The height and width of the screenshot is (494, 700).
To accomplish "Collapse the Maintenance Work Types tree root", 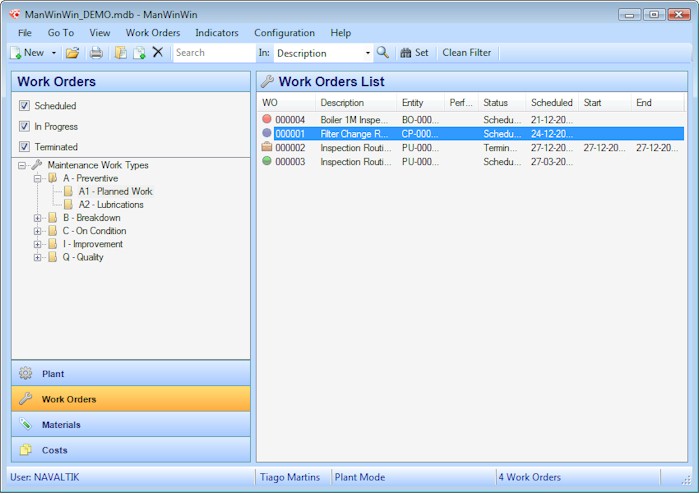I will 21,166.
